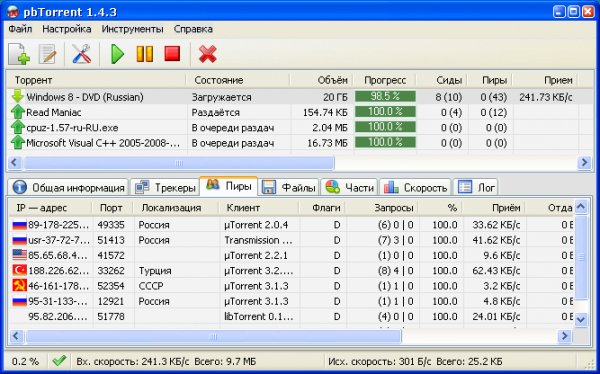Open the Настройка menu
This screenshot has width=600, height=374.
[x=67, y=29]
